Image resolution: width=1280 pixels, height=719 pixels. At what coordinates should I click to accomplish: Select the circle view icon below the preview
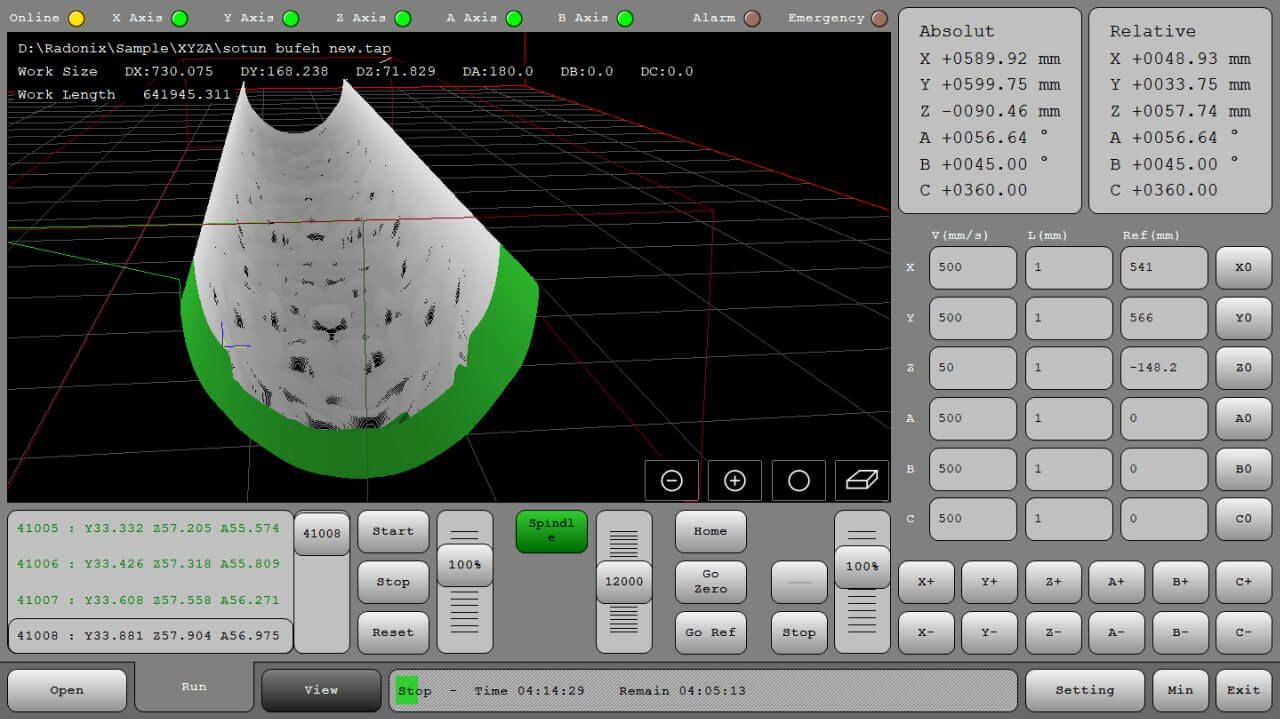point(798,480)
